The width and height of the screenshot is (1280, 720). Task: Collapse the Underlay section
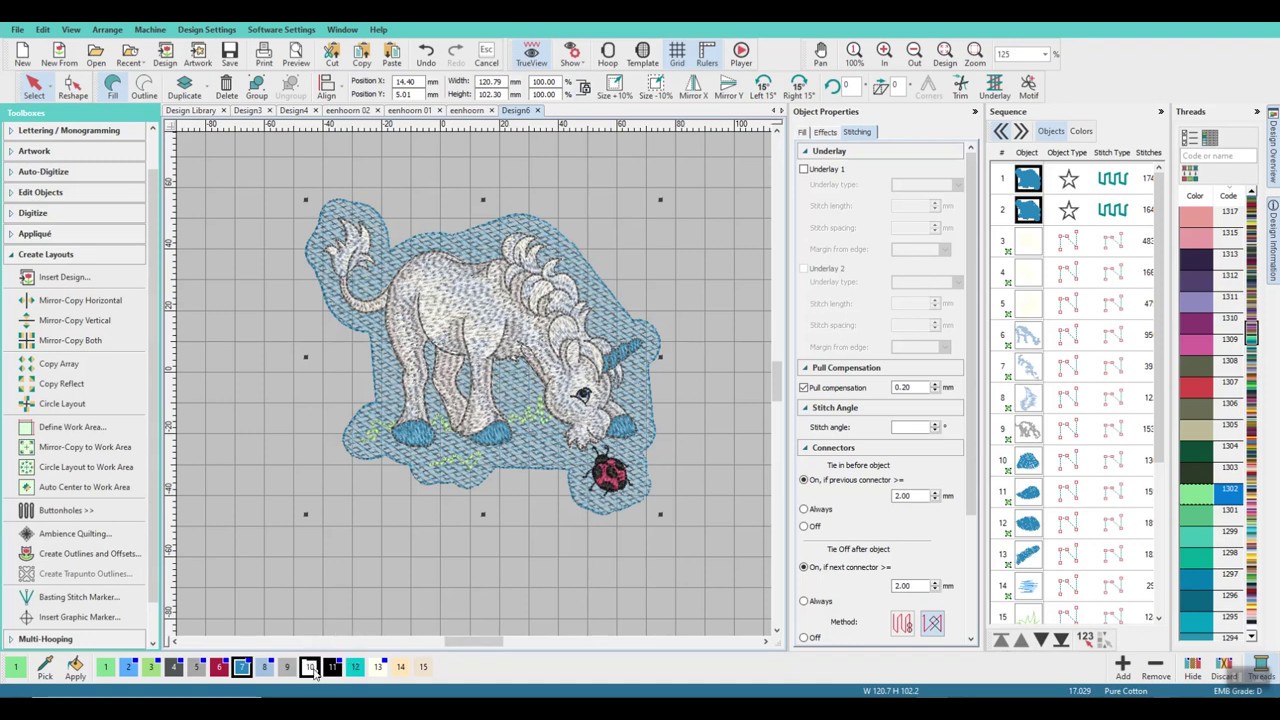tap(804, 151)
